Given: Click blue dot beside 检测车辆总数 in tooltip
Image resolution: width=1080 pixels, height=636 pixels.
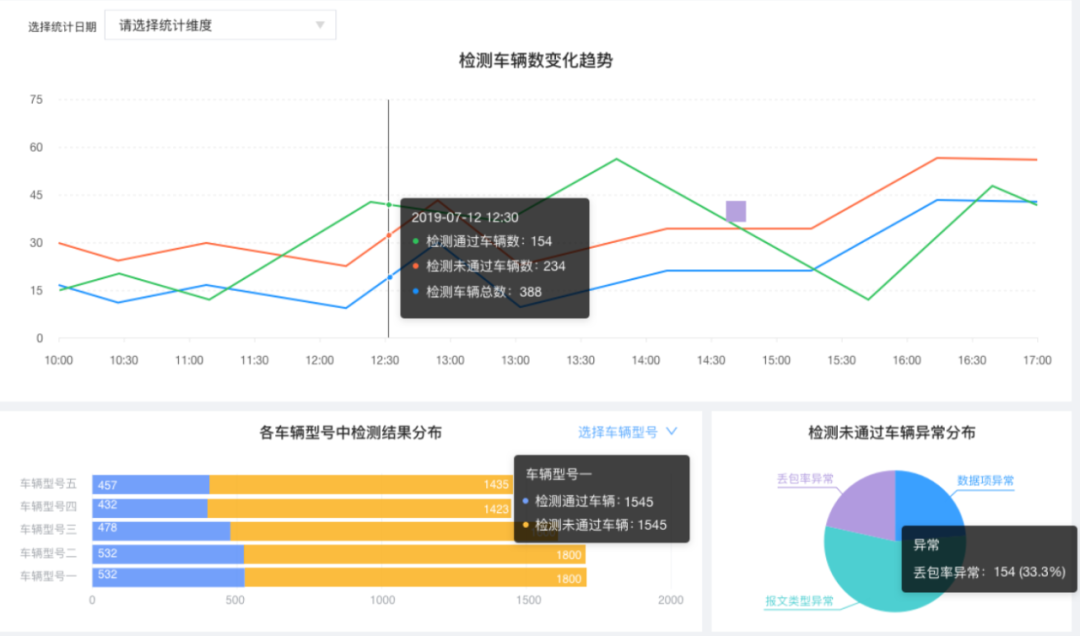Looking at the screenshot, I should pos(415,292).
